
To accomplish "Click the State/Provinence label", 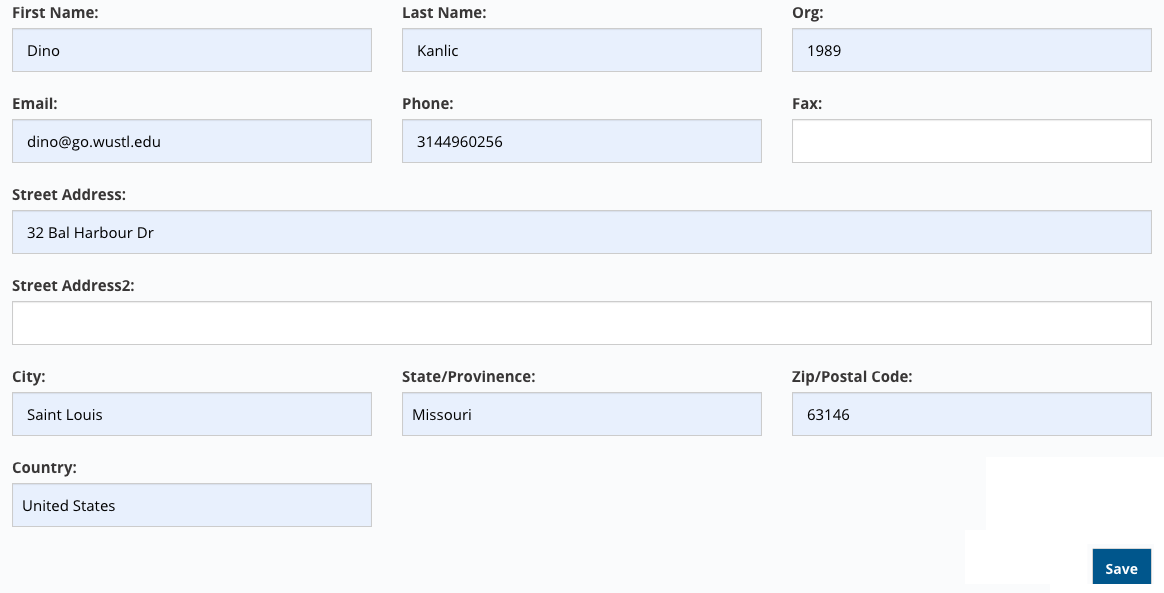I will [468, 377].
